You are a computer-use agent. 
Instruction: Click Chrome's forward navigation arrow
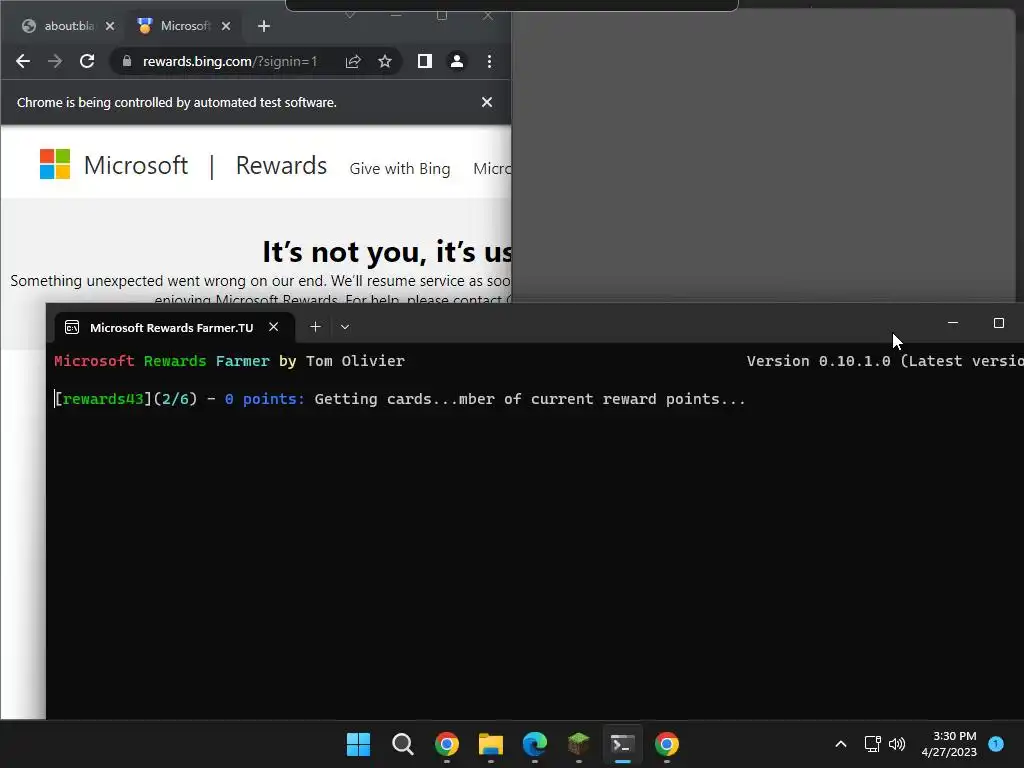(x=55, y=61)
